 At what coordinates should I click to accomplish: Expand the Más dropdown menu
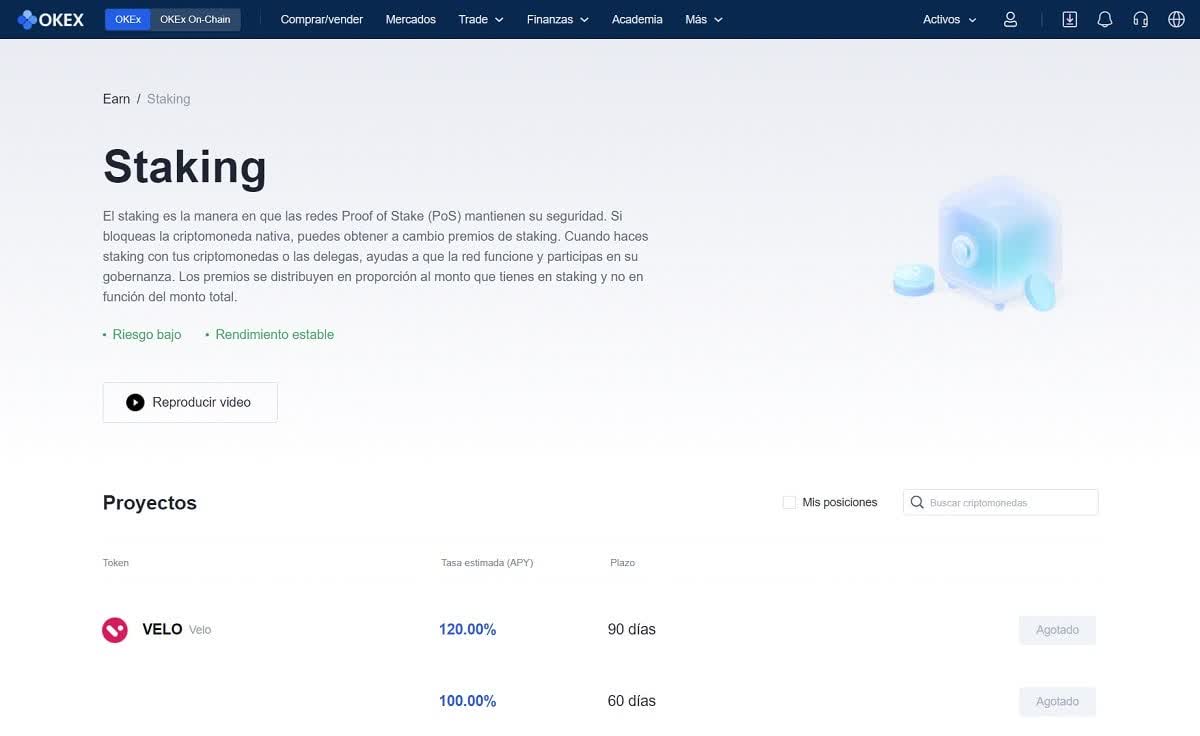704,19
